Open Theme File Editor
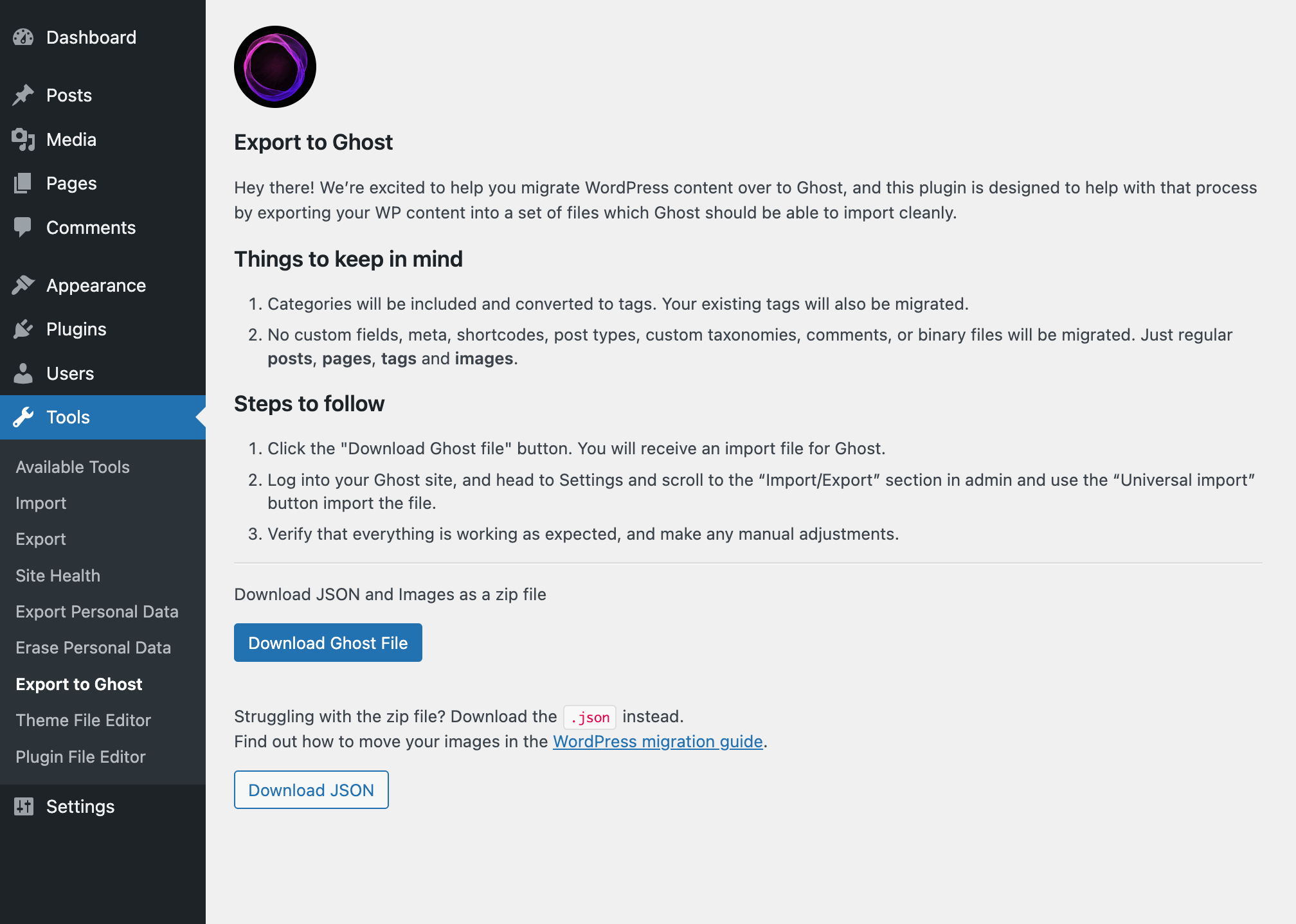The width and height of the screenshot is (1296, 924). [x=84, y=720]
